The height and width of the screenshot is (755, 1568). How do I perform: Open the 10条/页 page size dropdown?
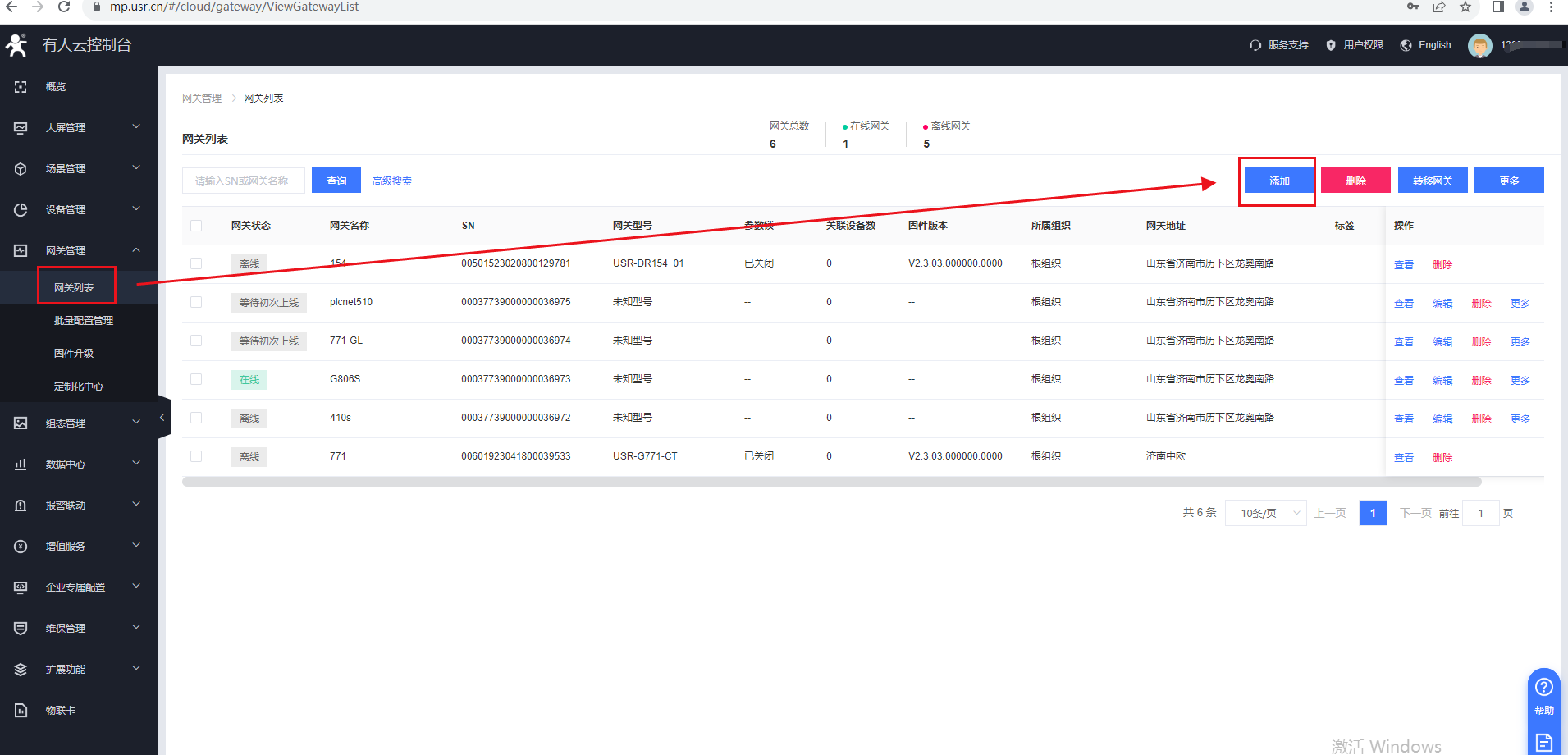pos(1265,513)
